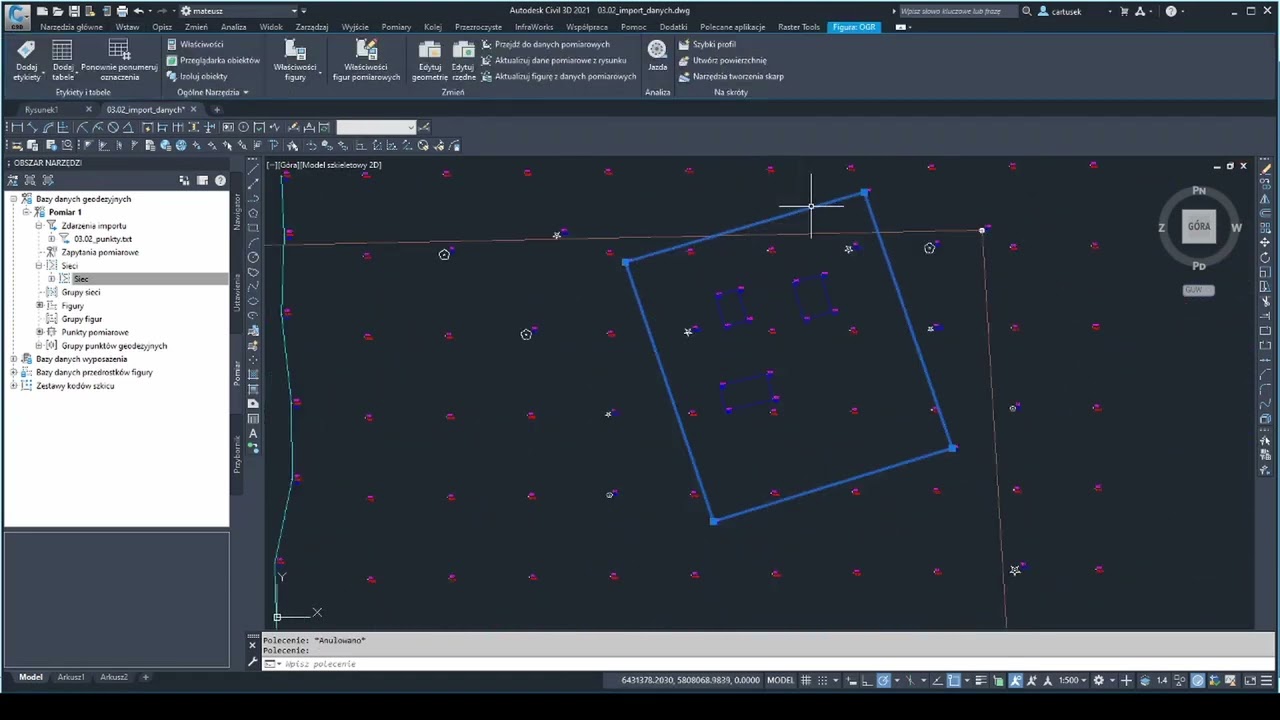Click the annotation scale 1:500
The image size is (1280, 720).
pos(1071,680)
